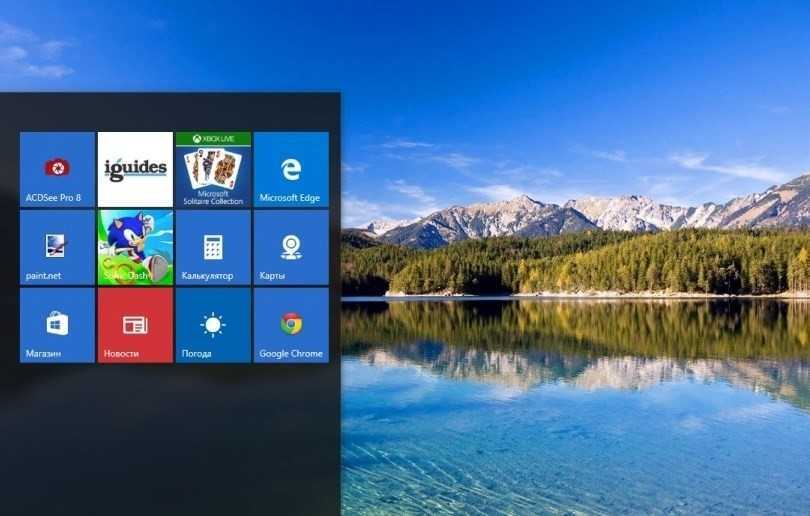810x516 pixels.
Task: Launch the Калькулятор calculator icon
Action: coord(213,246)
